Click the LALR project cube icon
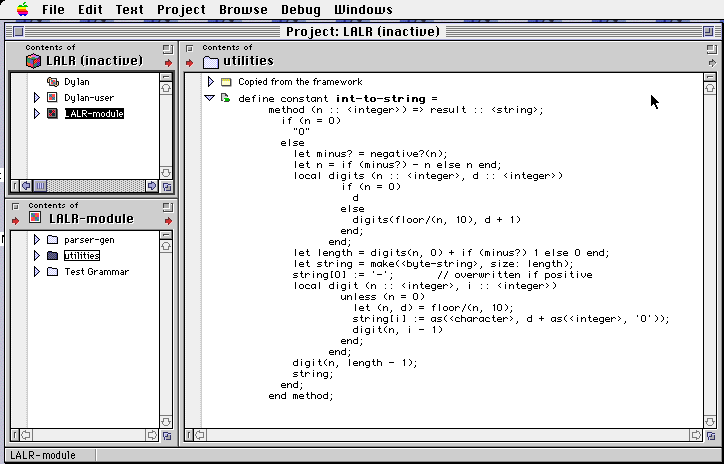 point(33,61)
